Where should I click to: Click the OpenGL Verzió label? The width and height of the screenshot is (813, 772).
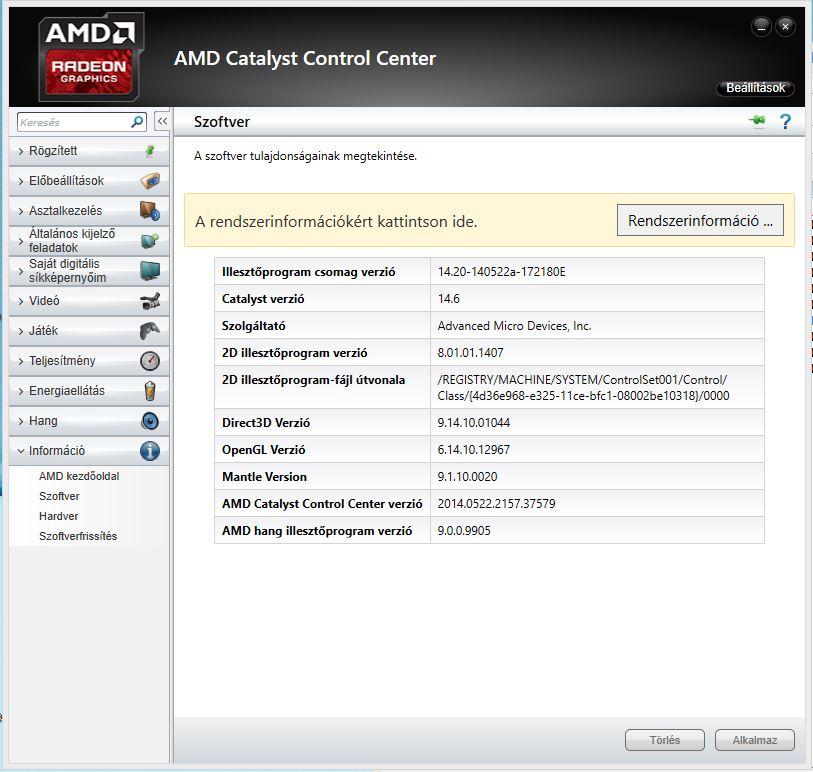click(x=263, y=450)
